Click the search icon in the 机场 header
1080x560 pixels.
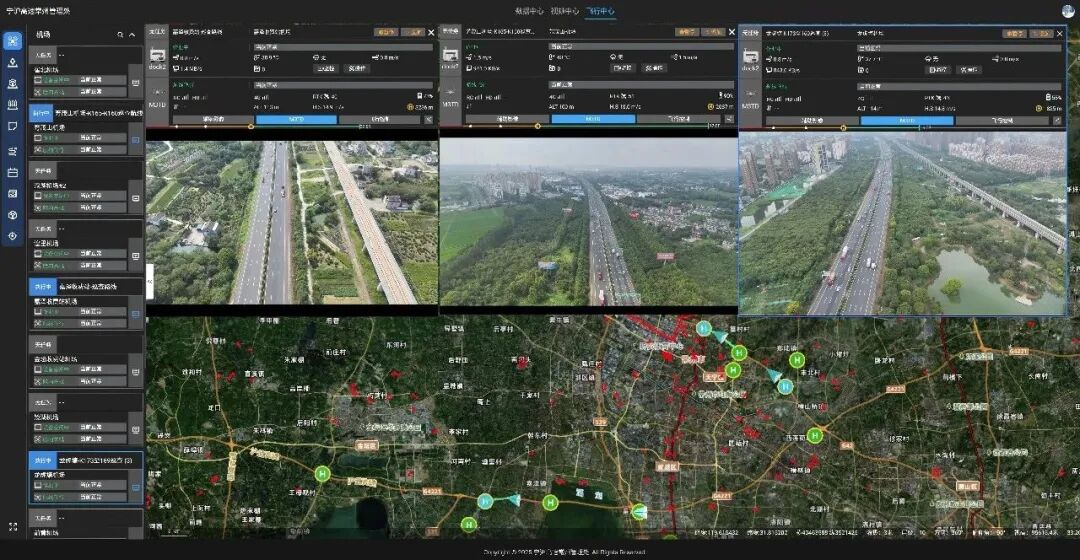click(120, 34)
